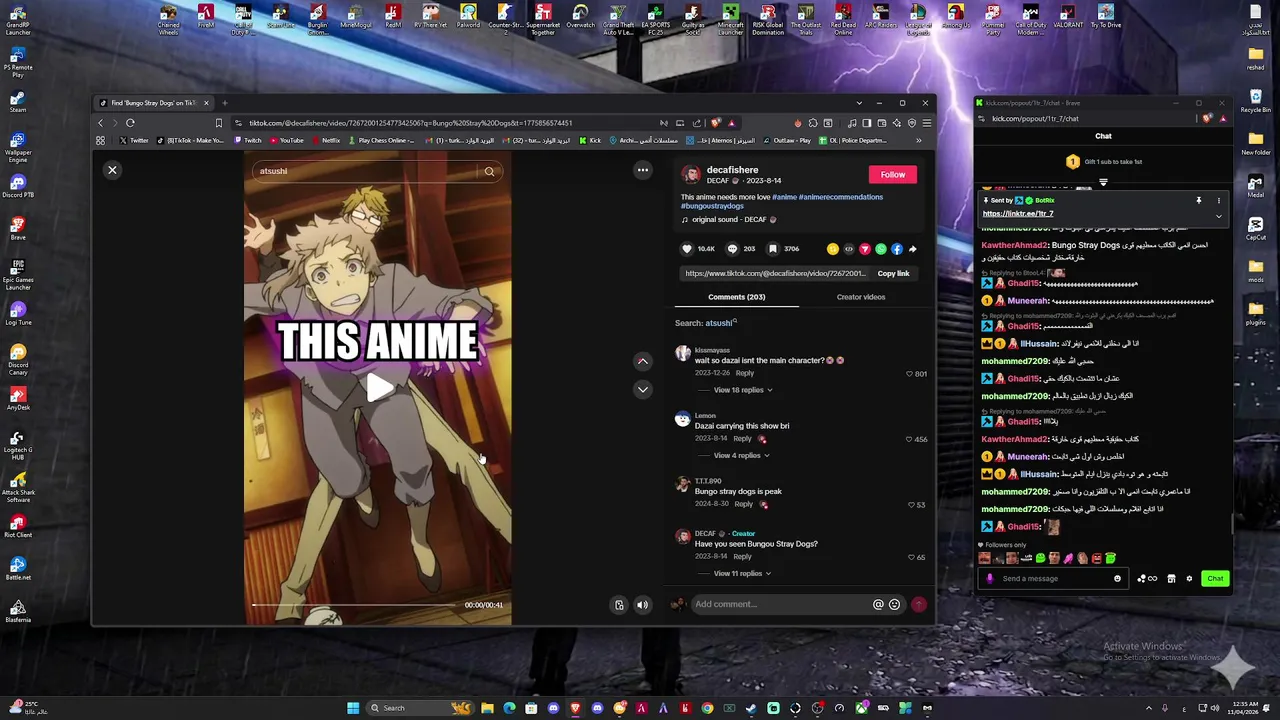Open a new browser tab with plus
The width and height of the screenshot is (1280, 720).
[225, 103]
